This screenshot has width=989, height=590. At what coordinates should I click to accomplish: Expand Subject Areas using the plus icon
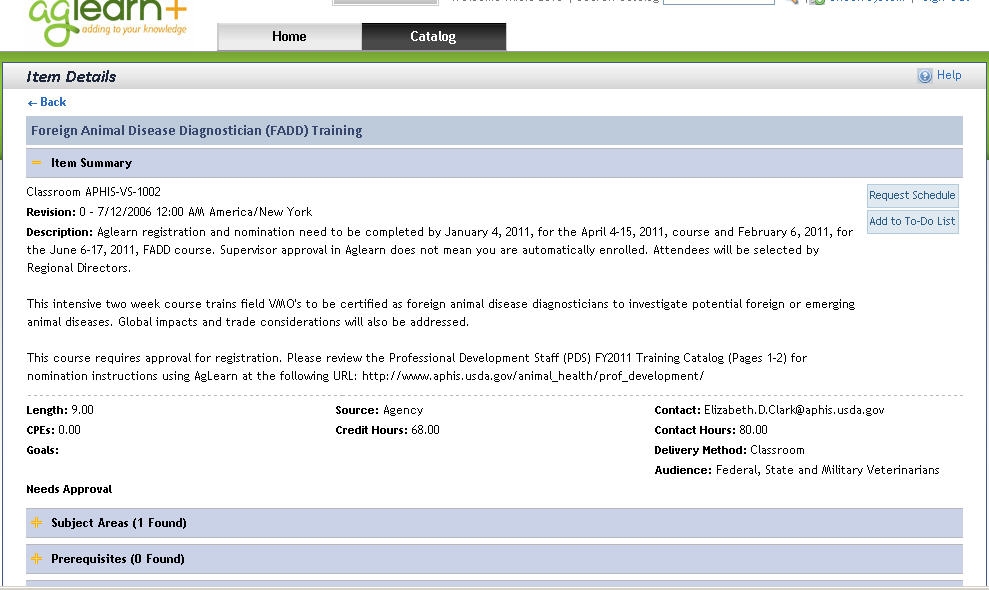point(37,523)
